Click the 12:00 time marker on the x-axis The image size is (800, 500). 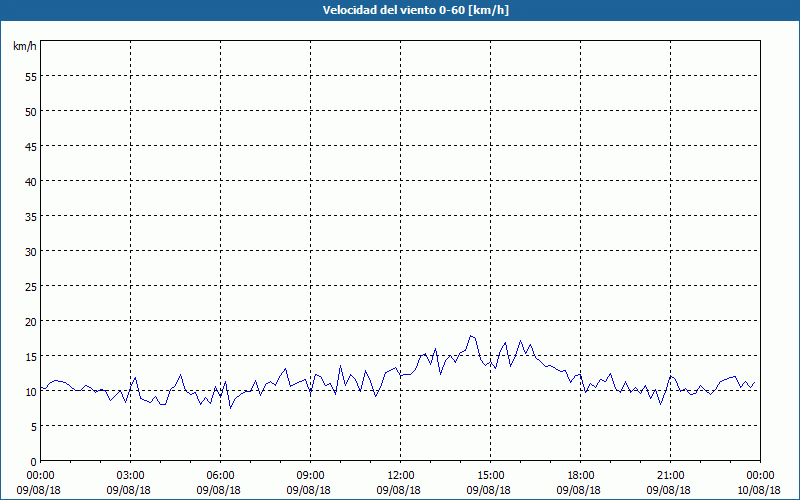click(400, 475)
